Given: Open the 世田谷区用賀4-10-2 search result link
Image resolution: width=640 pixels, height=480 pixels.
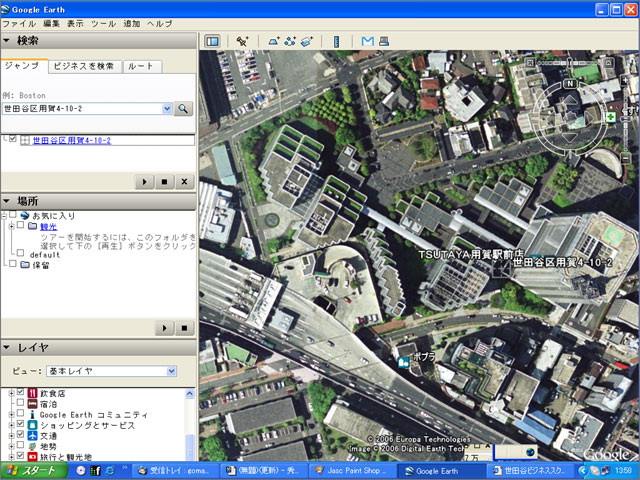Looking at the screenshot, I should [x=71, y=140].
